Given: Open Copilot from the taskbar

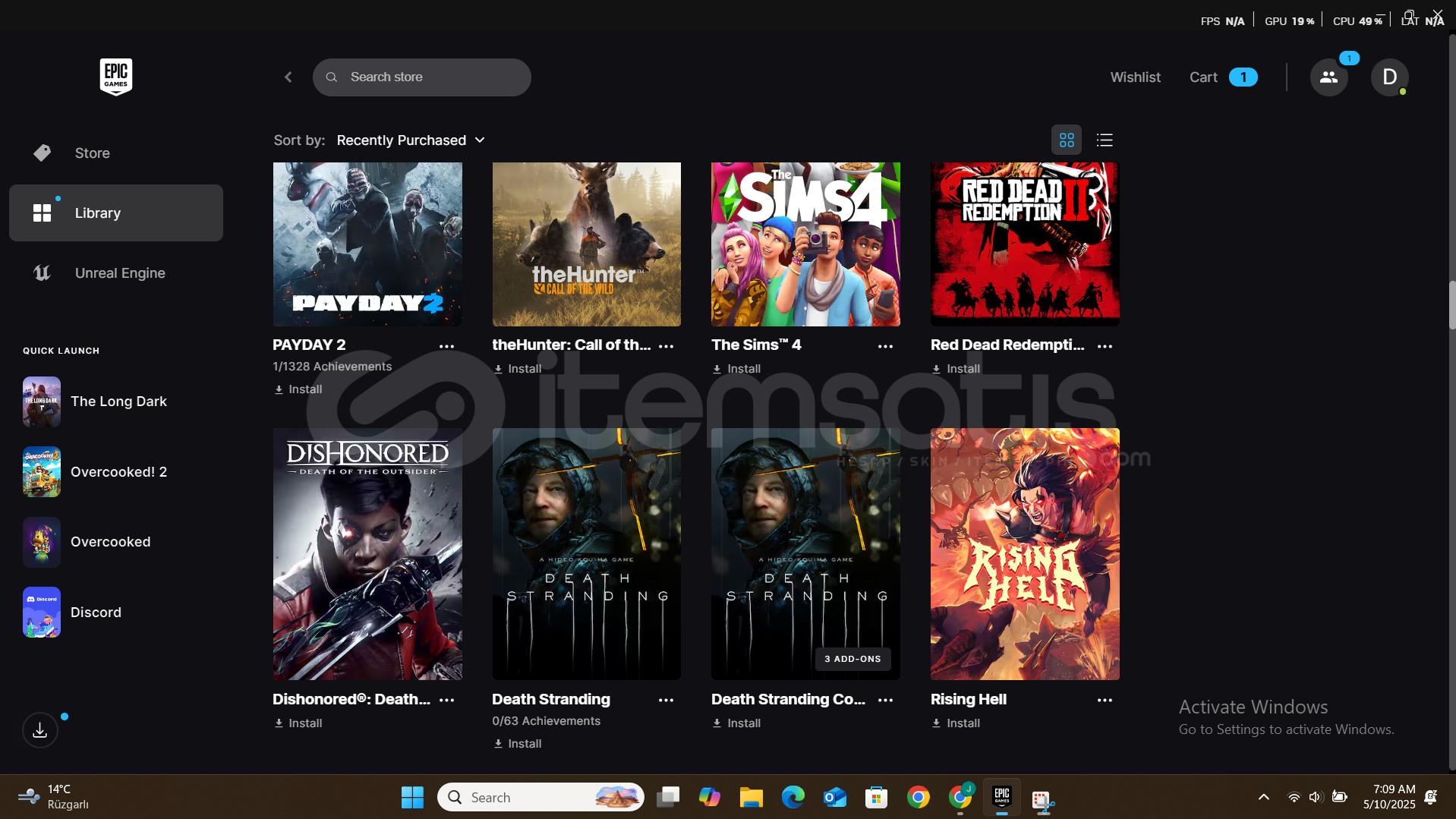Looking at the screenshot, I should pos(710,797).
